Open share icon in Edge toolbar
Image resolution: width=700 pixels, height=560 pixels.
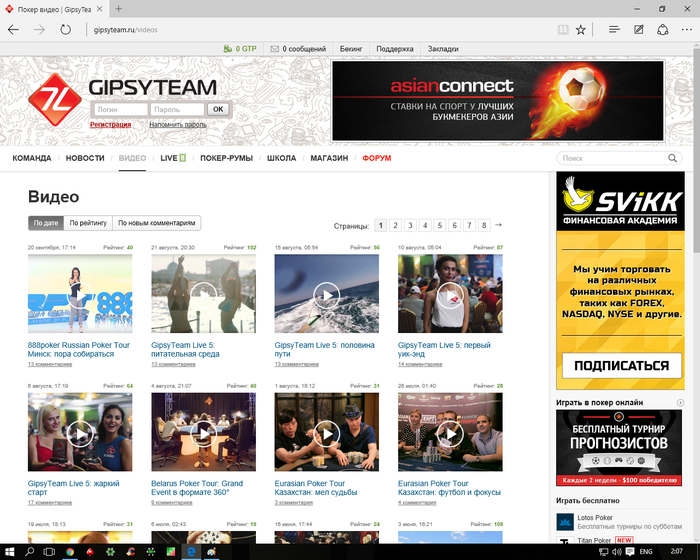click(x=662, y=29)
